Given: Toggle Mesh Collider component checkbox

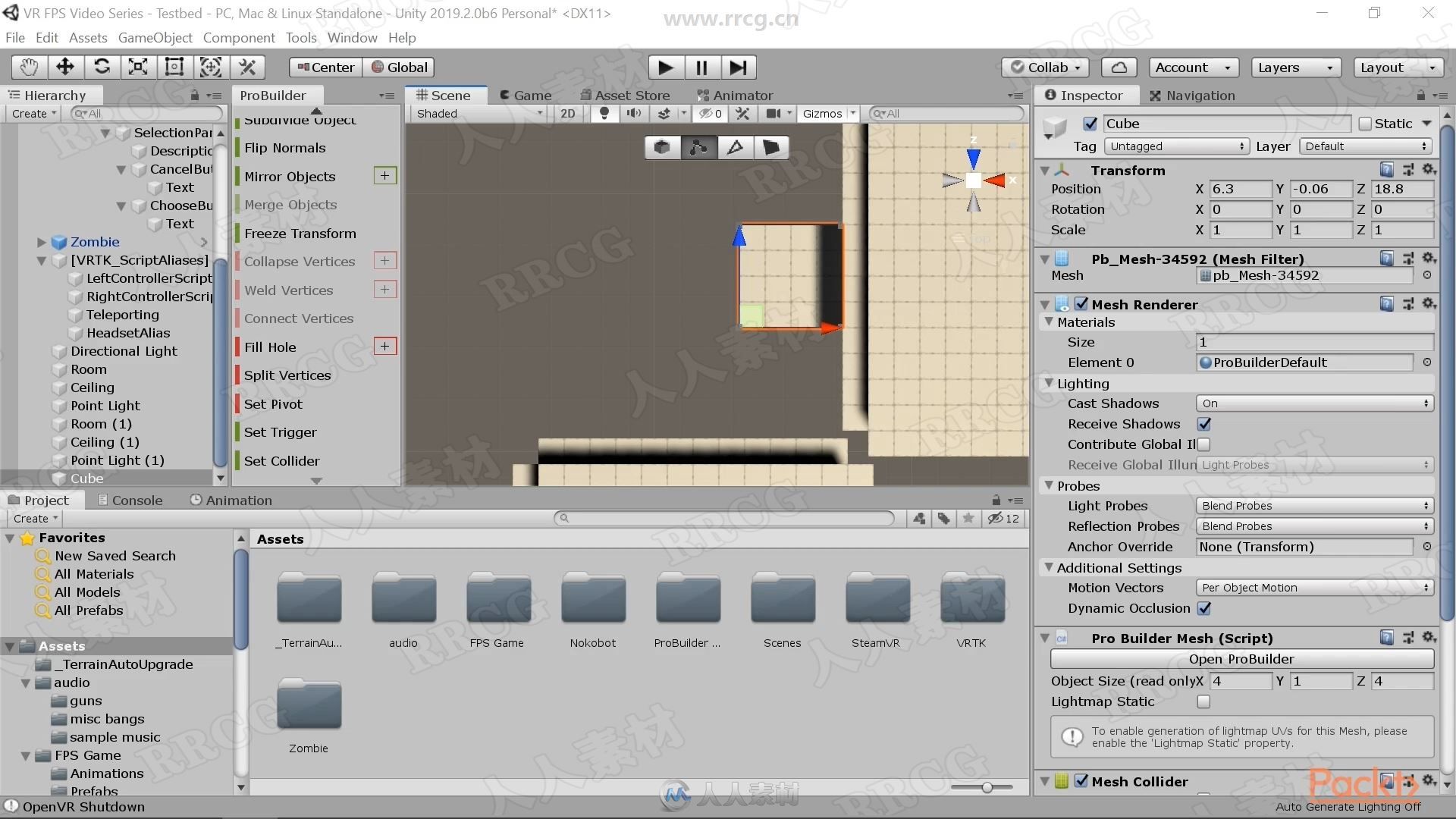Looking at the screenshot, I should (1081, 781).
